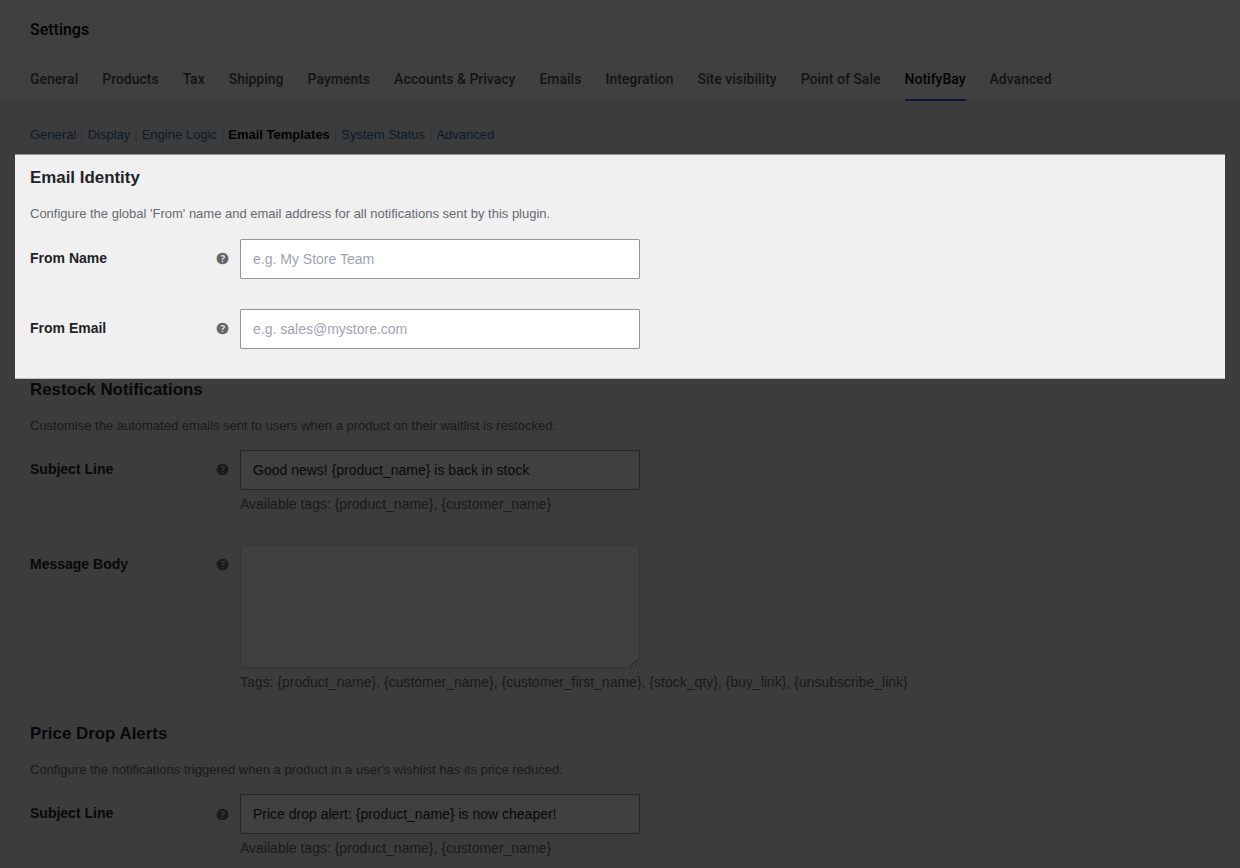Open the Site visibility tab
The width and height of the screenshot is (1240, 868).
pos(737,79)
